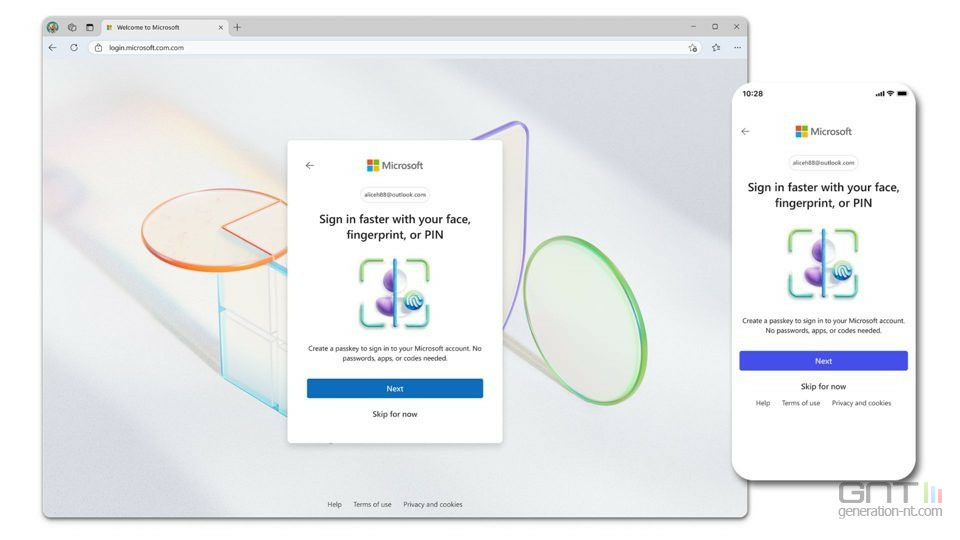Tap Next on the phone screen
Image resolution: width=960 pixels, height=540 pixels.
823,361
